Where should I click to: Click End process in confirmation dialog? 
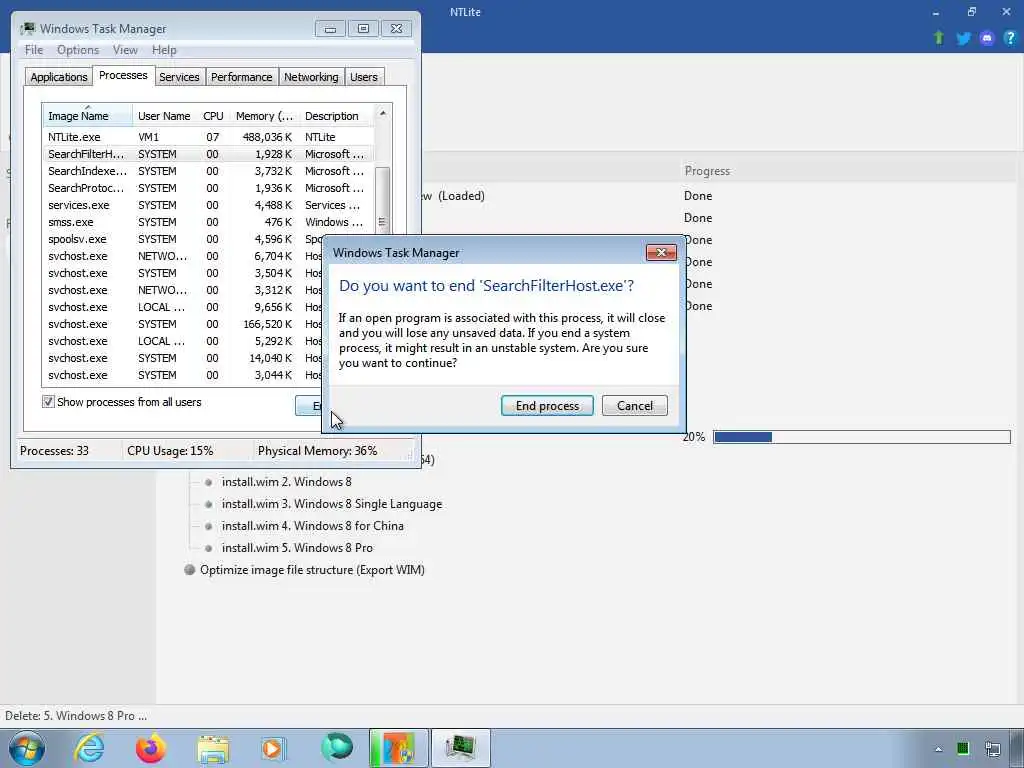pos(547,406)
